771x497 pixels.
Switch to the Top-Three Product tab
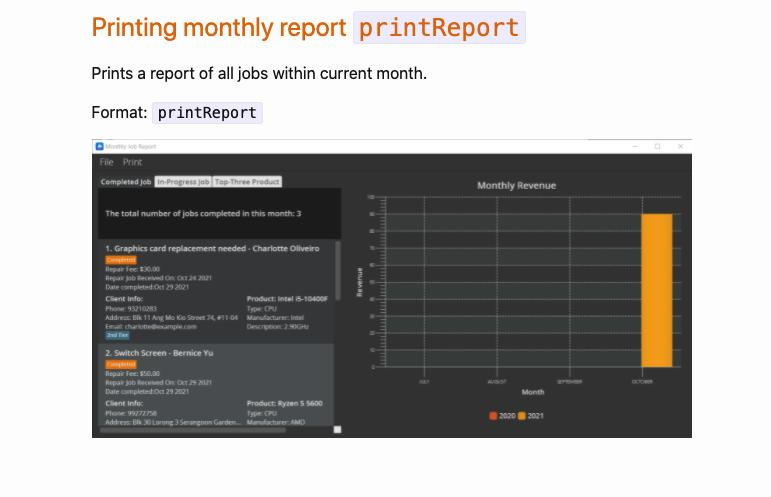pyautogui.click(x=247, y=182)
